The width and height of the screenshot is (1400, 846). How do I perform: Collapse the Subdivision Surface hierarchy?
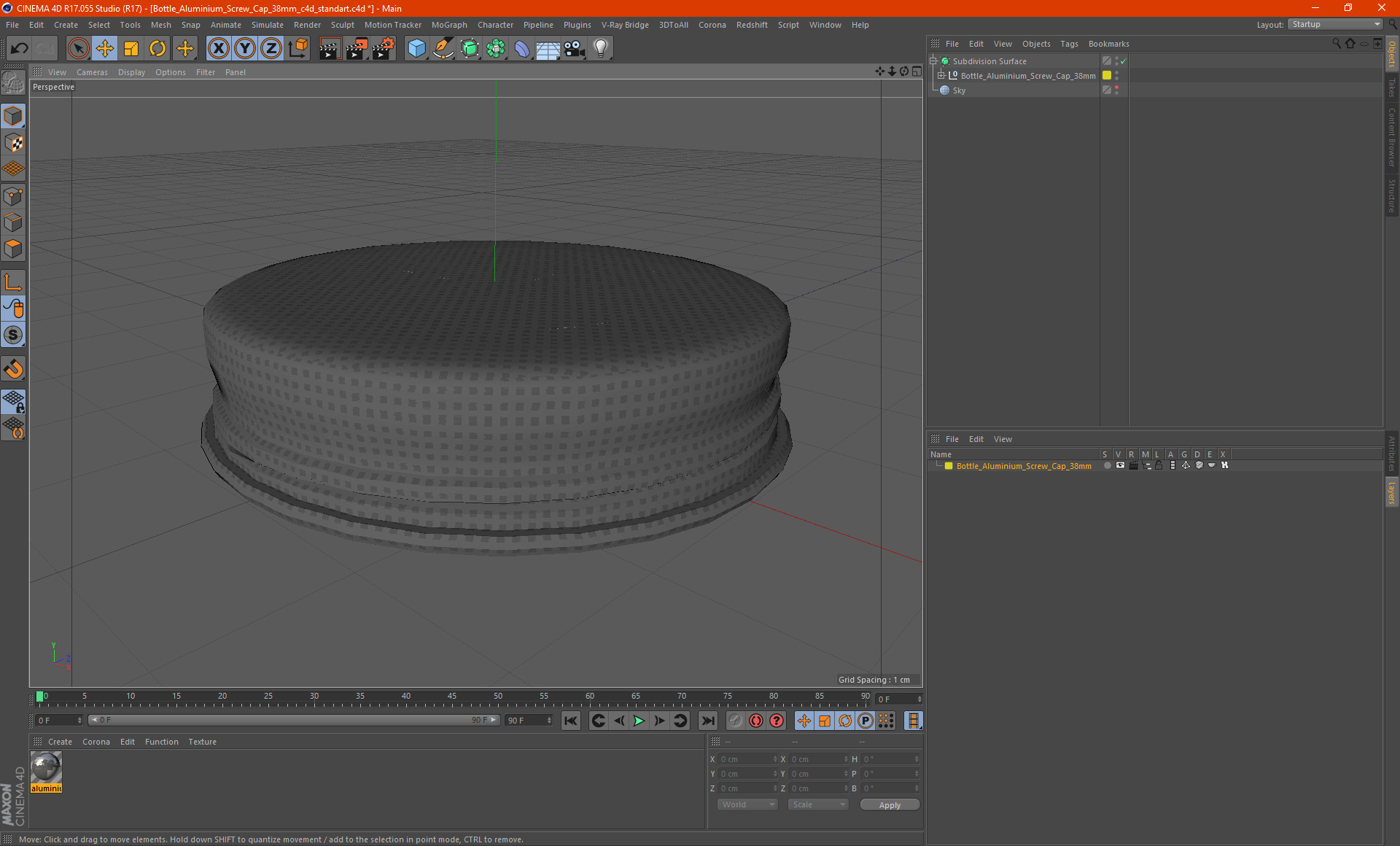[x=933, y=61]
